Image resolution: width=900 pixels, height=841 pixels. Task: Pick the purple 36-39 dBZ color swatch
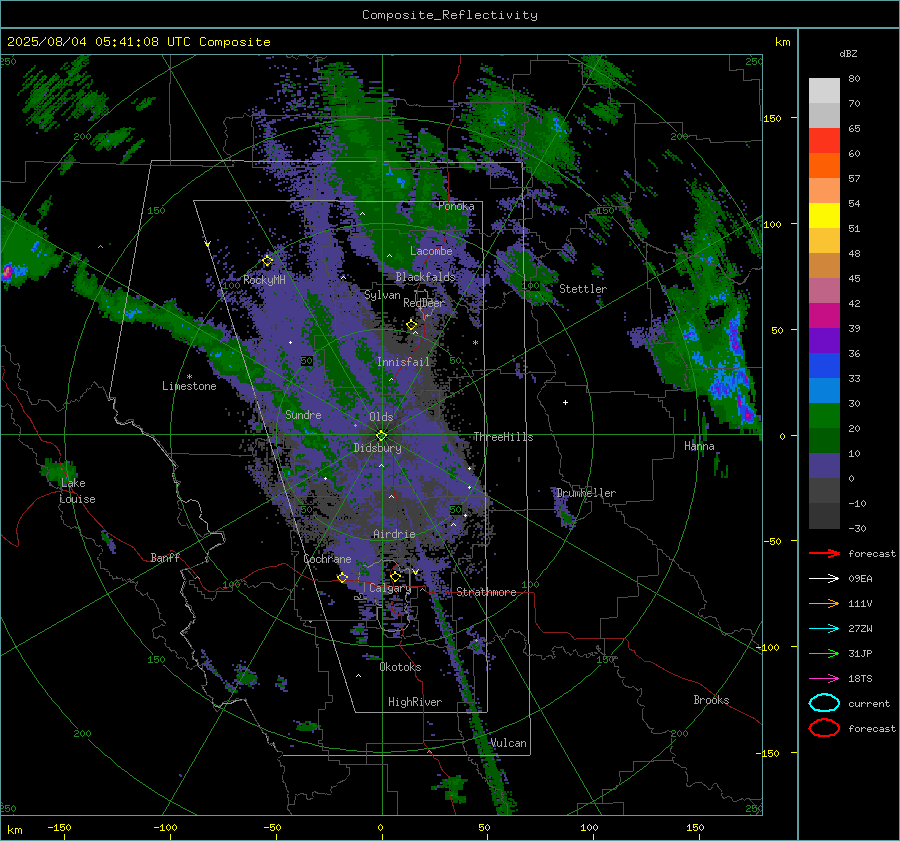(824, 341)
